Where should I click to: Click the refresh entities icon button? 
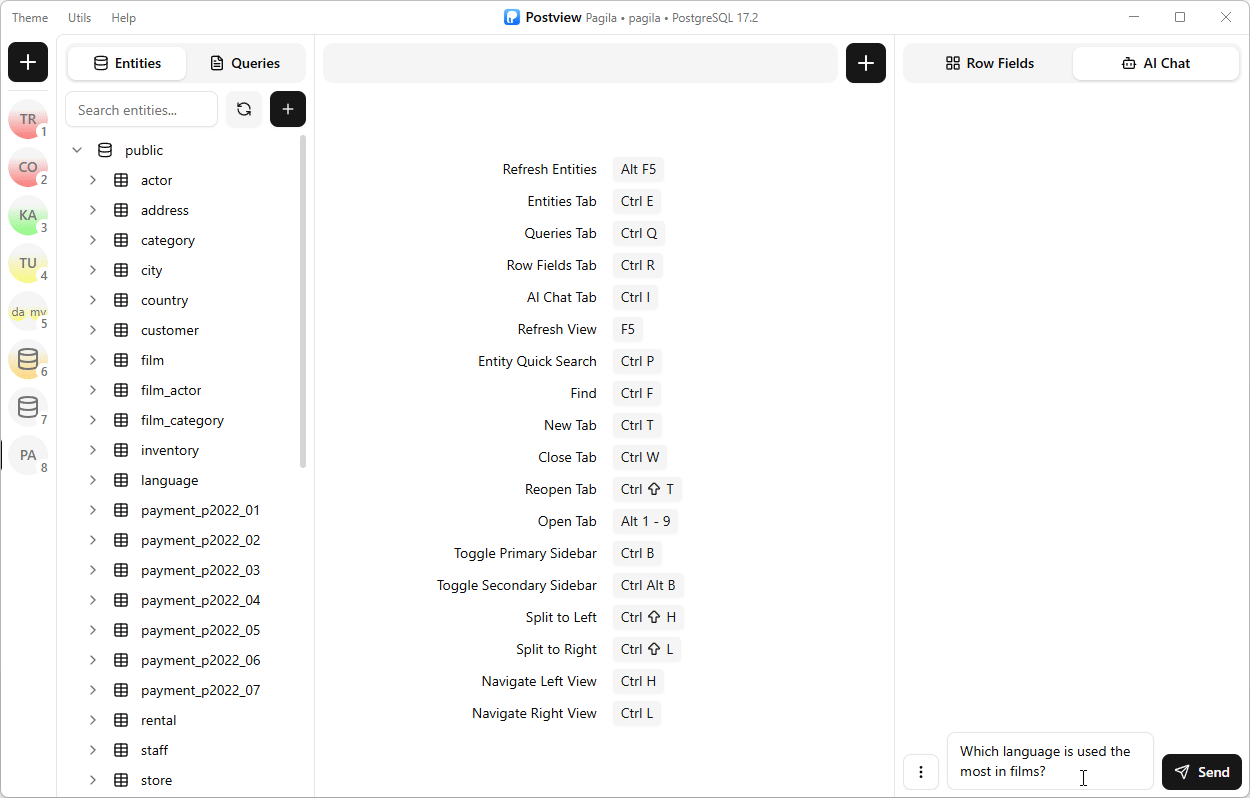(x=244, y=110)
